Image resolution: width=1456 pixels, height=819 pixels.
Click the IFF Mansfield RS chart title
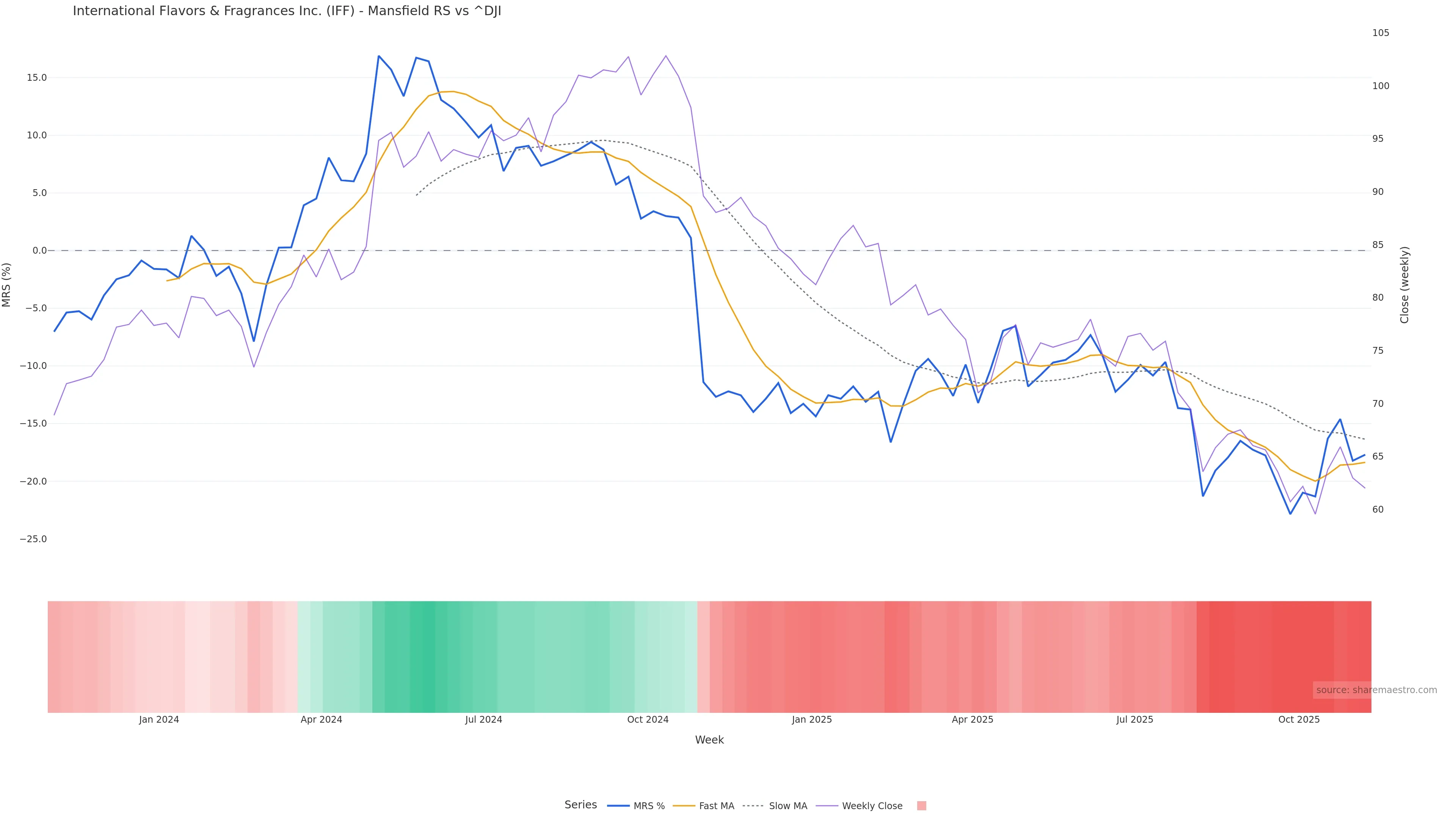click(x=287, y=11)
